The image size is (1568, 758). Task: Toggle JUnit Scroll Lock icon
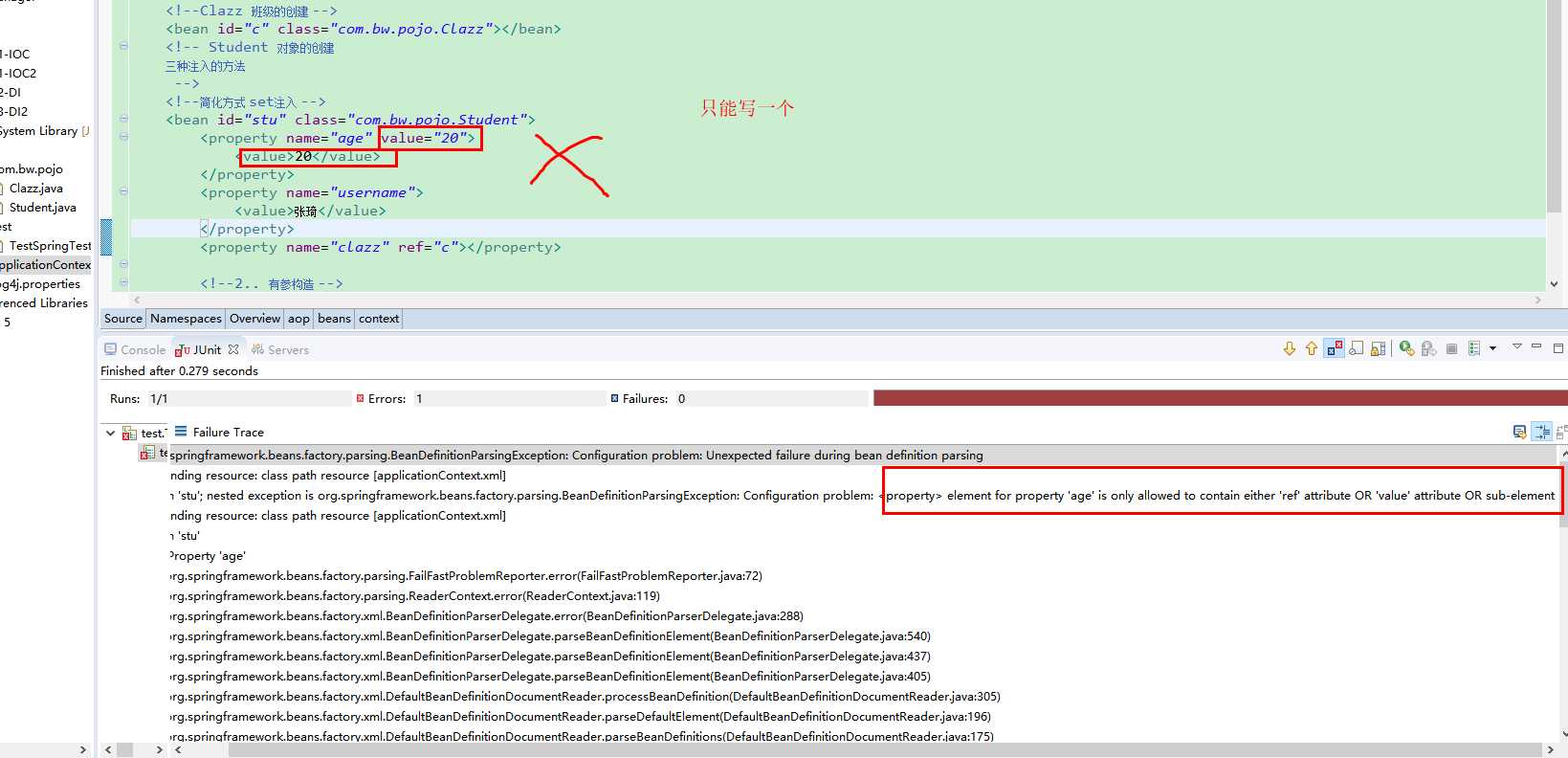coord(1379,348)
